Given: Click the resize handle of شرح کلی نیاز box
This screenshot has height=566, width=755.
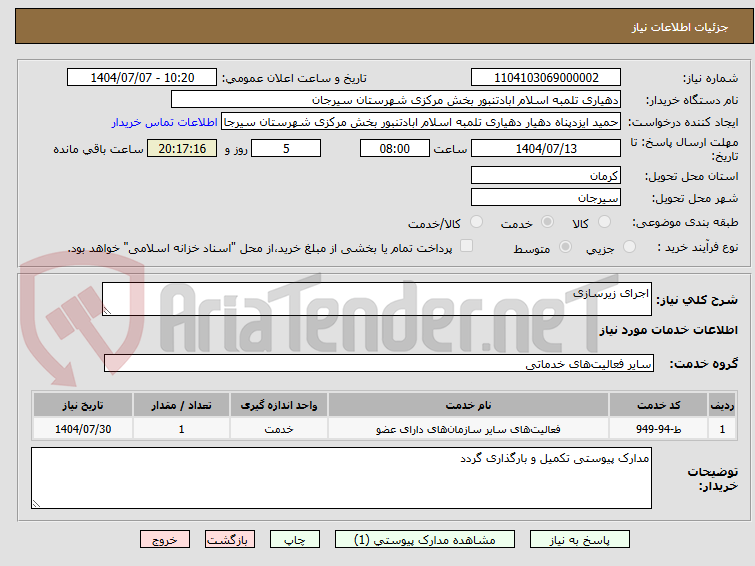Looking at the screenshot, I should [x=107, y=311].
